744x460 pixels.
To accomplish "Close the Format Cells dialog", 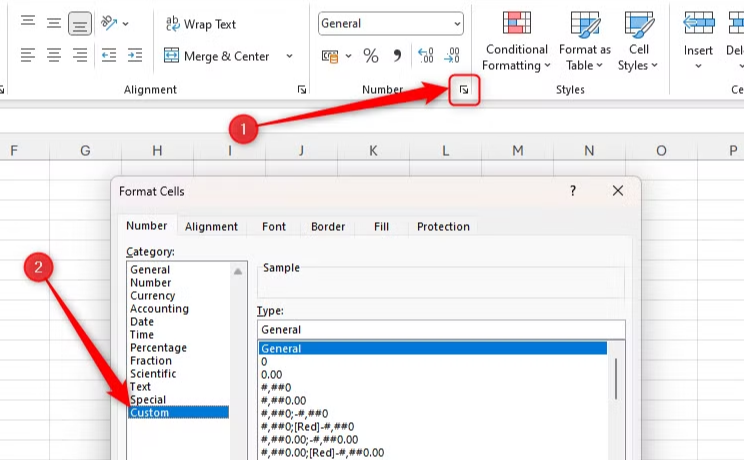I will click(618, 191).
